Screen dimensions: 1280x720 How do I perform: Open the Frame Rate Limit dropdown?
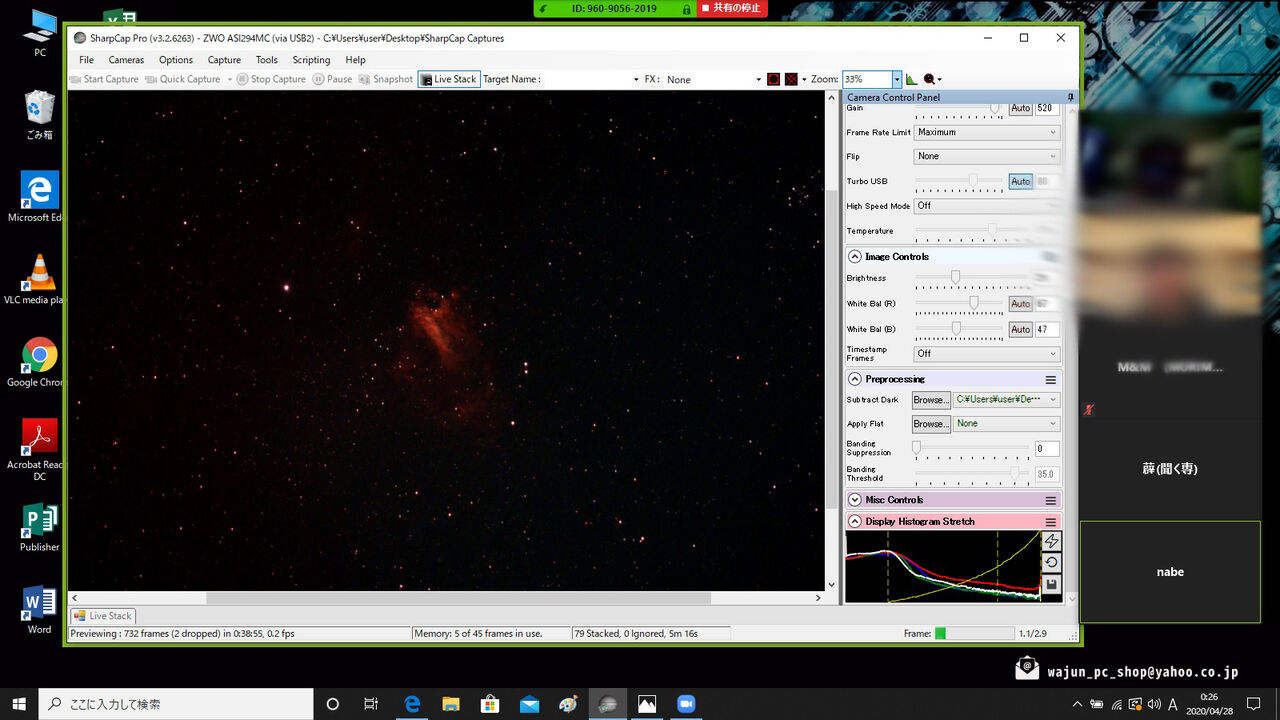[987, 132]
